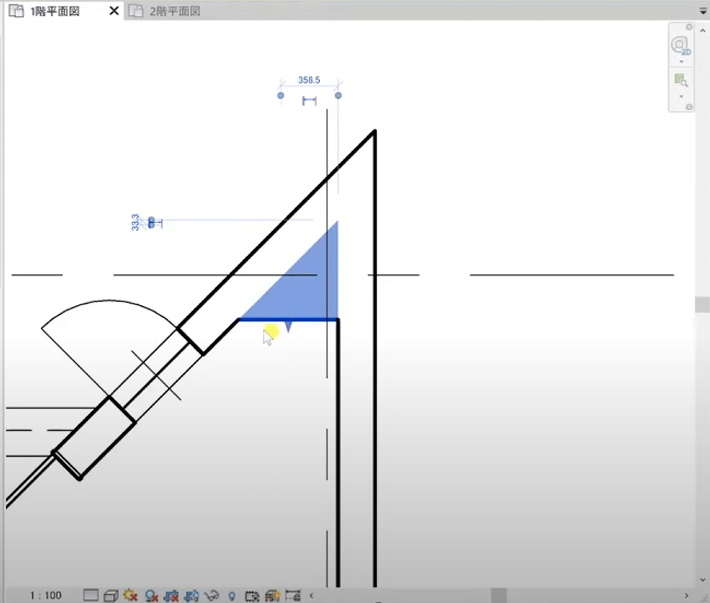Close the 1階平面図 view tab
Screen dimensions: 710x603
point(113,10)
